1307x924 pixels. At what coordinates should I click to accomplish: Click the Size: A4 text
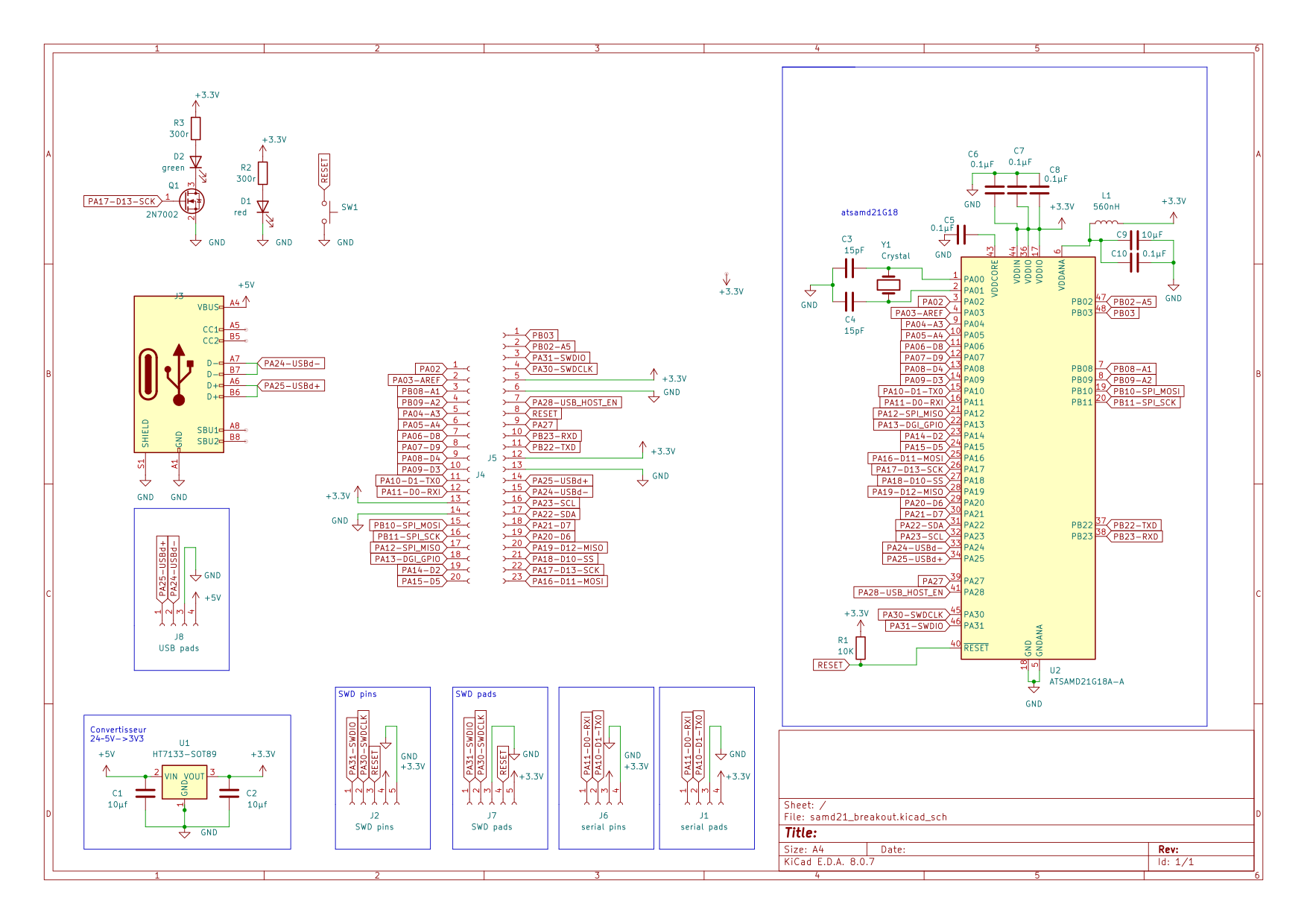[x=804, y=849]
